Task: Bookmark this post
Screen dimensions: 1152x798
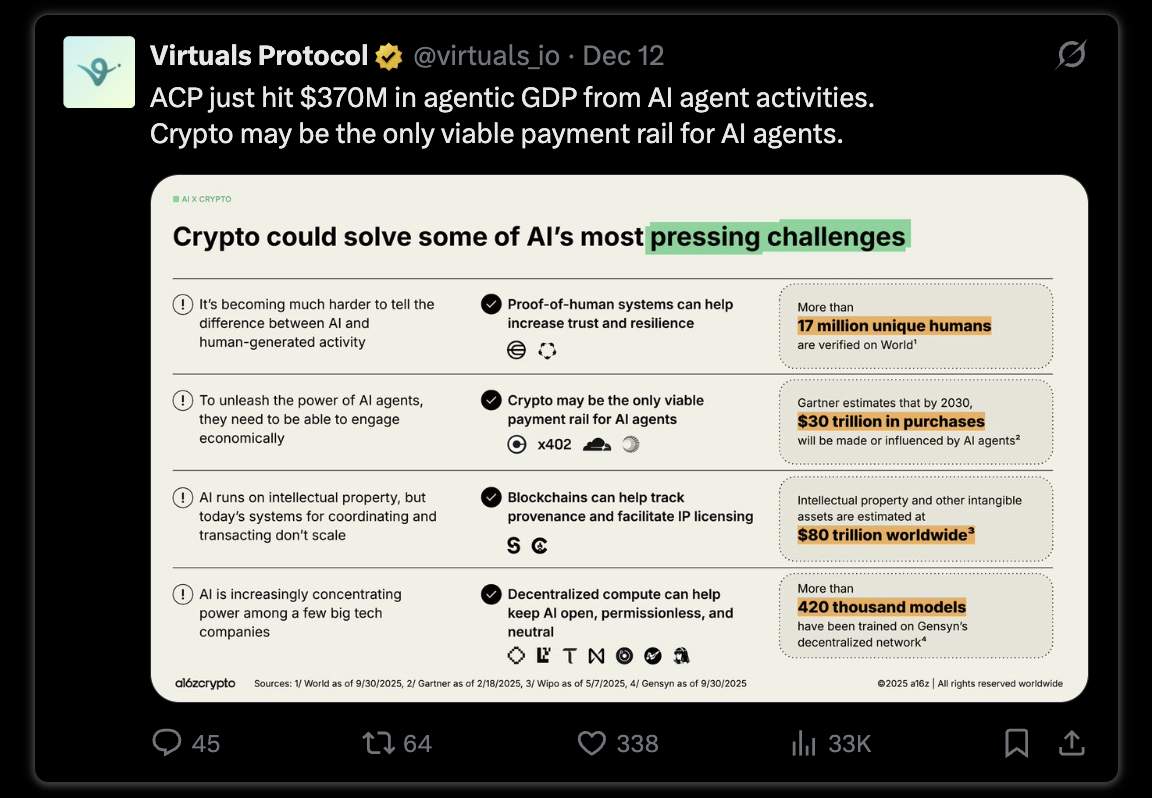Action: coord(1016,743)
